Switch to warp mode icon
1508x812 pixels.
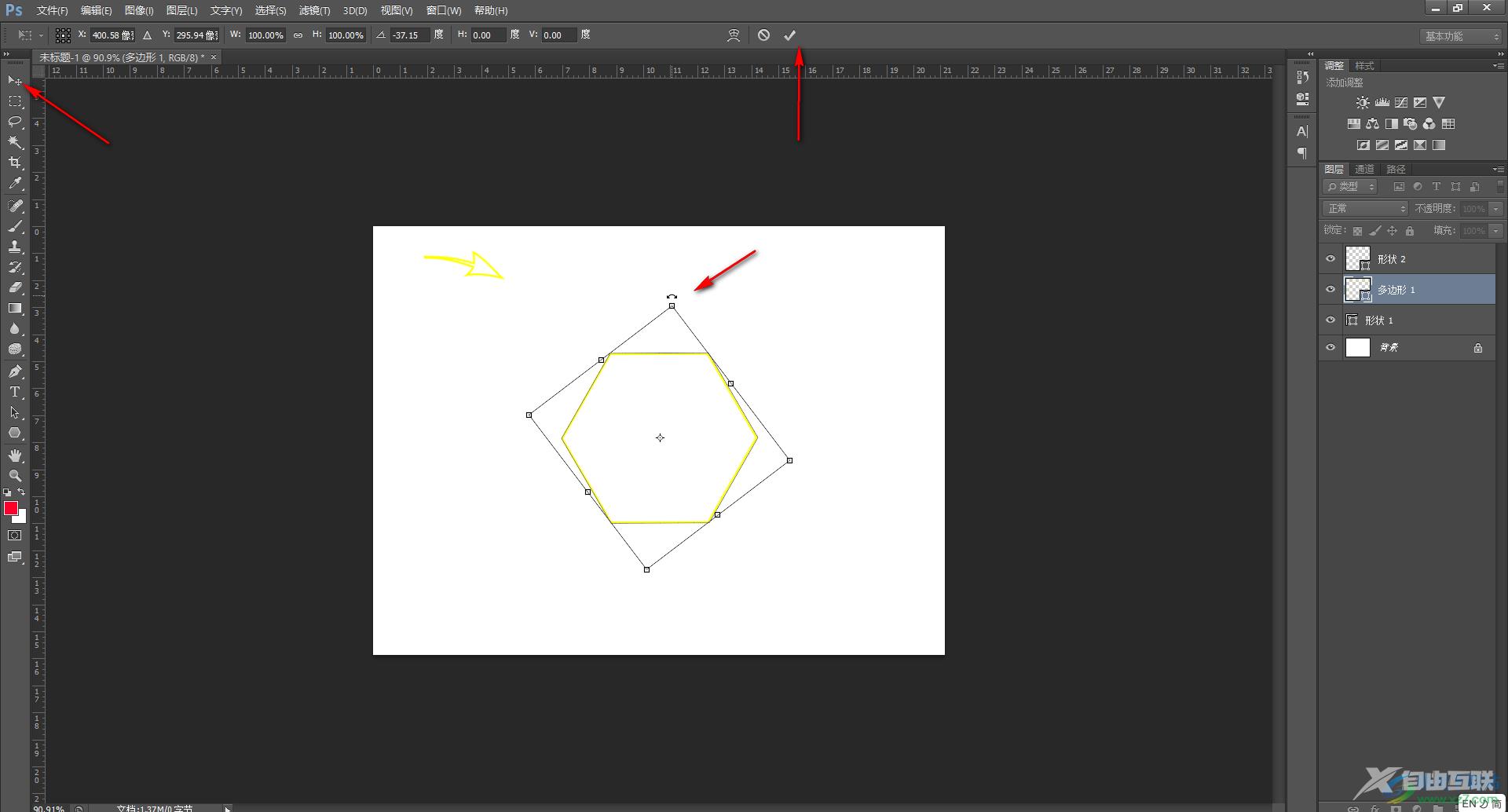[734, 35]
